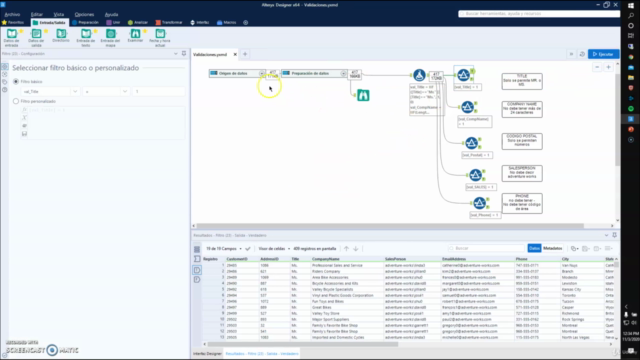Open the schedule history clock icon
This screenshot has width=640, height=360.
(582, 54)
